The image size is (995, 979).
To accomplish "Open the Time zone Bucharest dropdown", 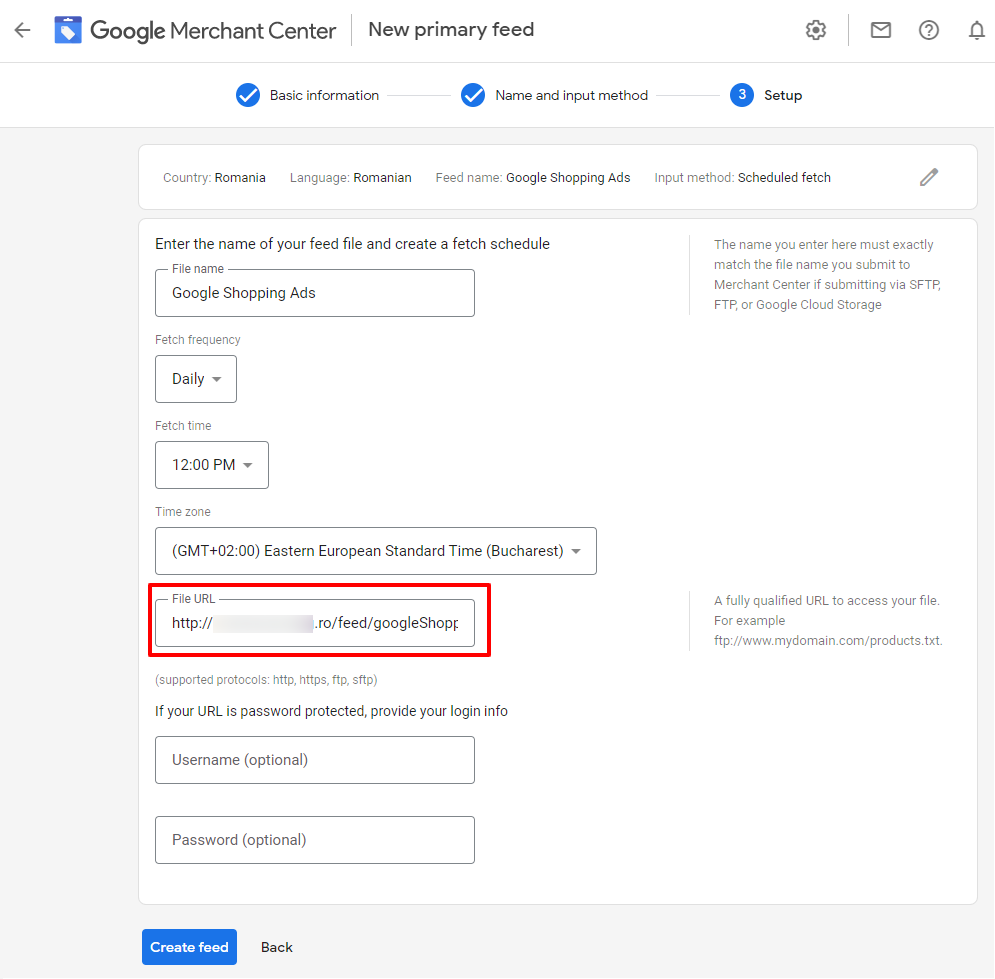I will pos(376,551).
